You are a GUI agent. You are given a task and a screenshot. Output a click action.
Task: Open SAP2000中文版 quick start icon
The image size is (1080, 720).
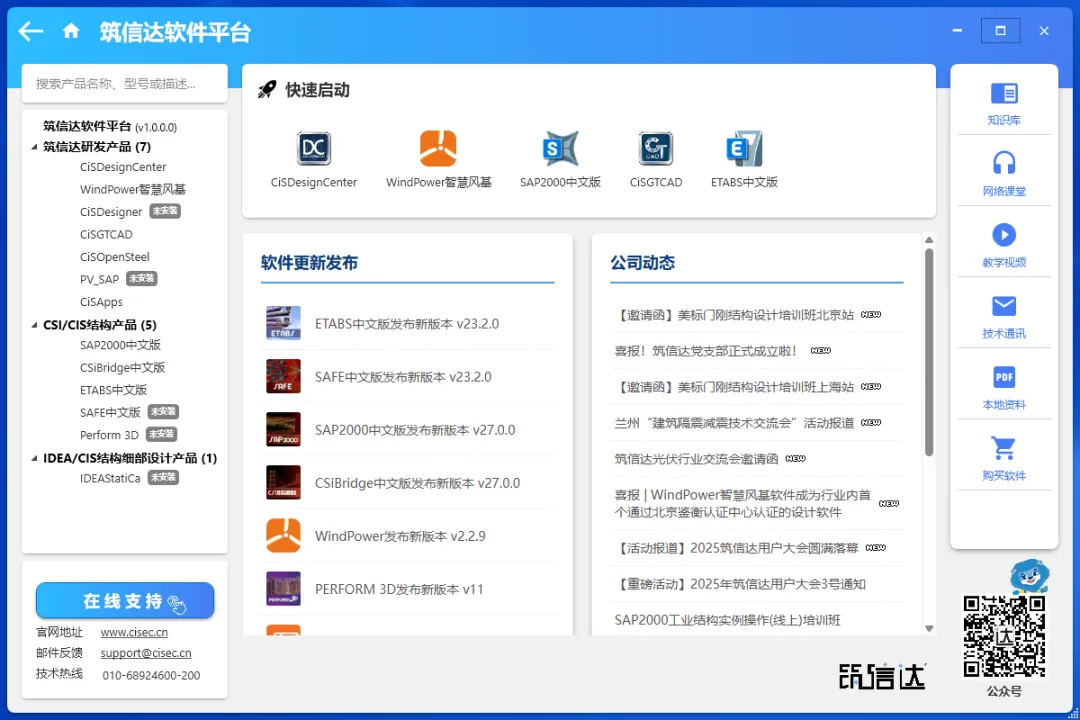coord(560,149)
